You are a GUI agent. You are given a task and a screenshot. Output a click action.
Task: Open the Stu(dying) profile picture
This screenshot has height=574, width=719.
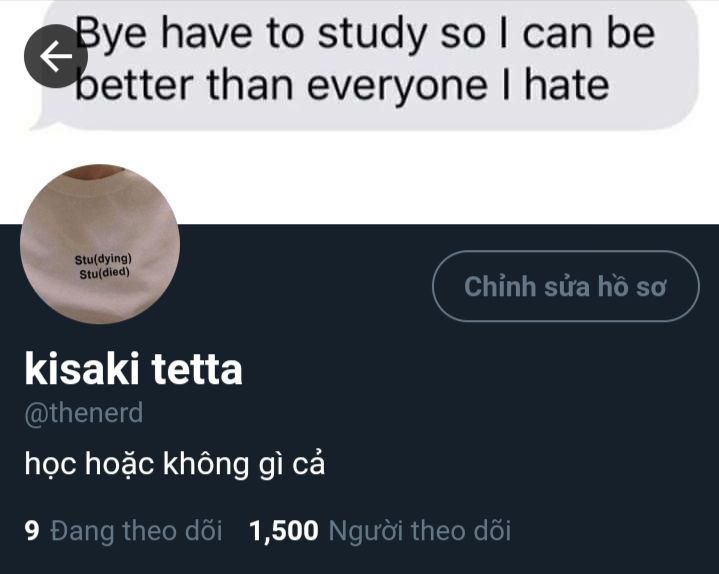100,244
